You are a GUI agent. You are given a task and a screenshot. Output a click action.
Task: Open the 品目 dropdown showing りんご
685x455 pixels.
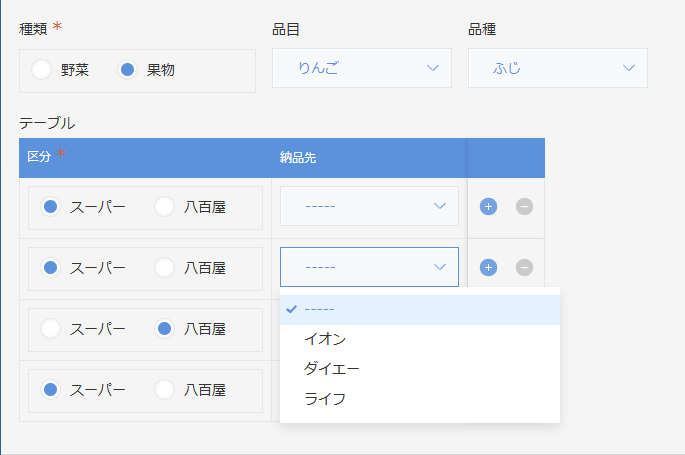361,68
